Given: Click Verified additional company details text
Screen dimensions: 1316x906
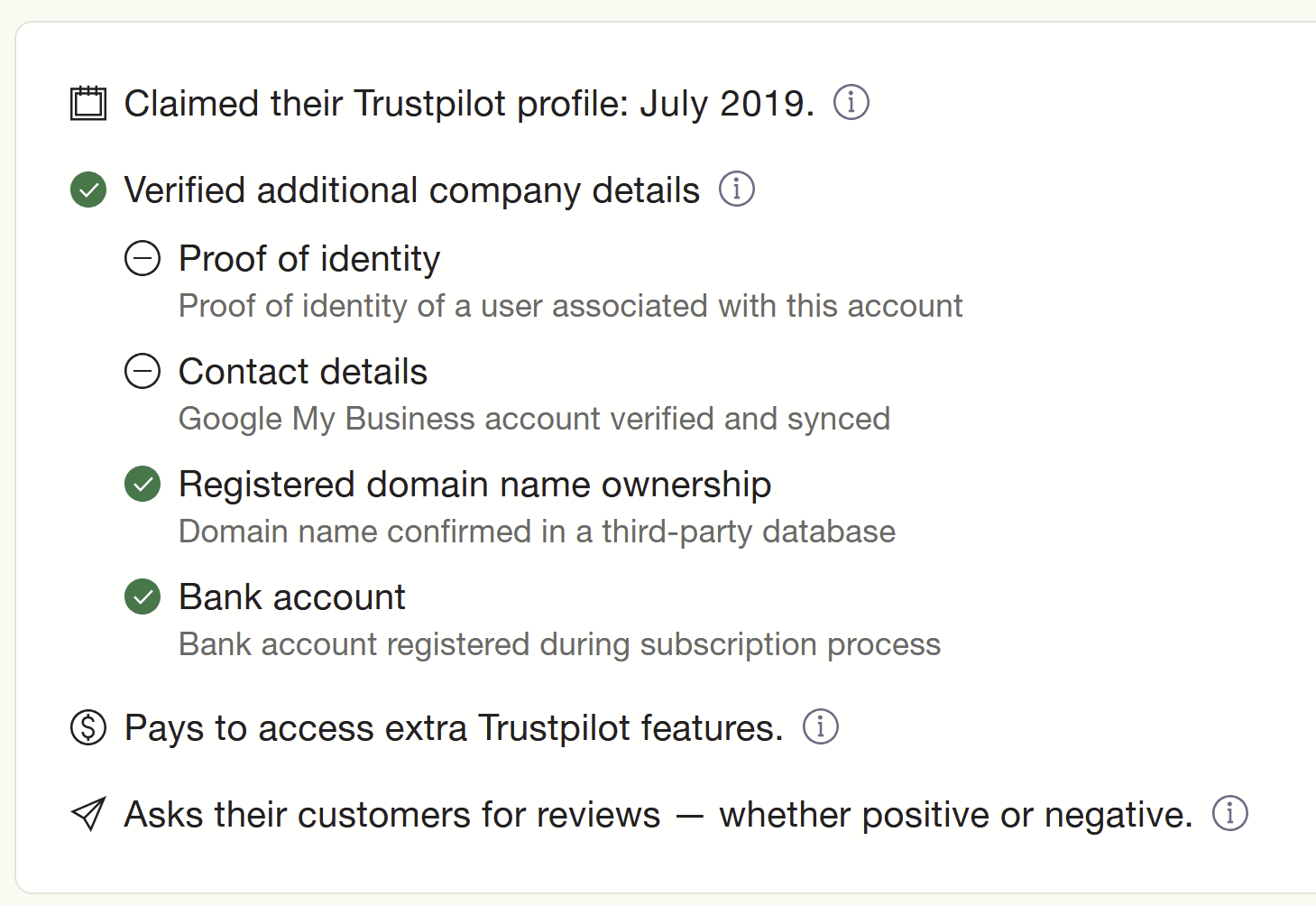Looking at the screenshot, I should coord(411,190).
